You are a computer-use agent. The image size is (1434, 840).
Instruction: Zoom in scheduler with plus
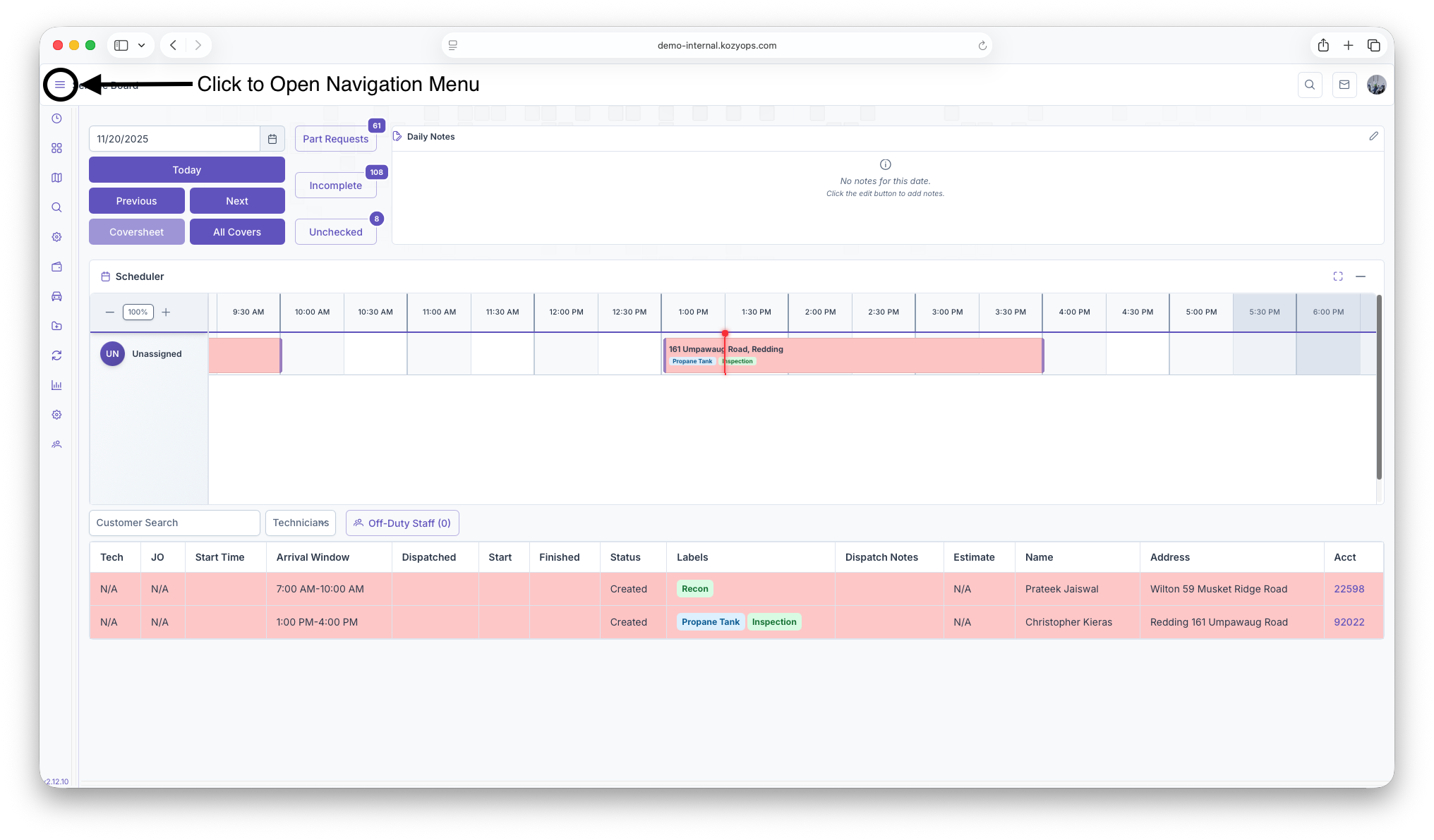tap(166, 312)
